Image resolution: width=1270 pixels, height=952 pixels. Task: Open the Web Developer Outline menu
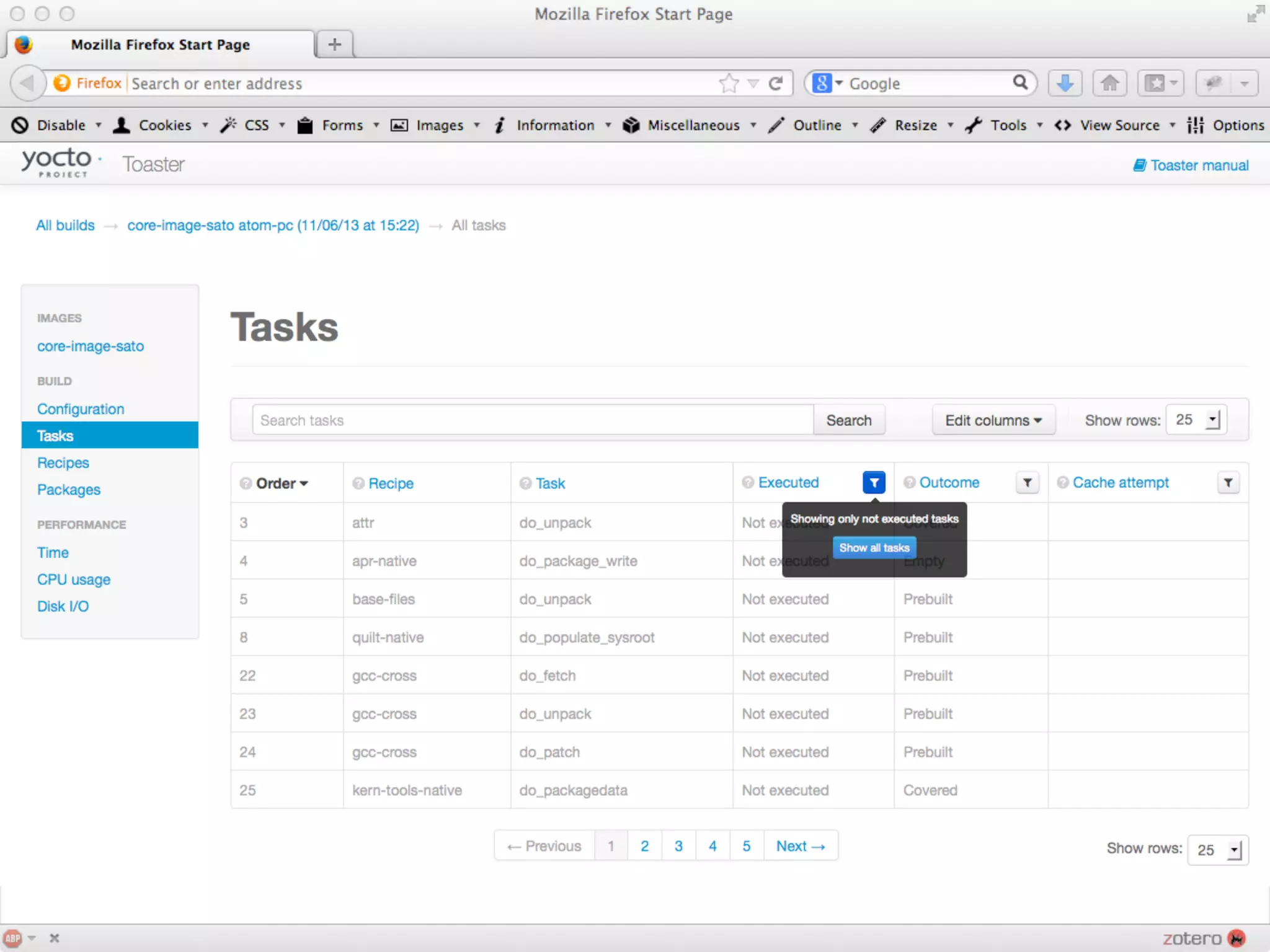point(816,125)
